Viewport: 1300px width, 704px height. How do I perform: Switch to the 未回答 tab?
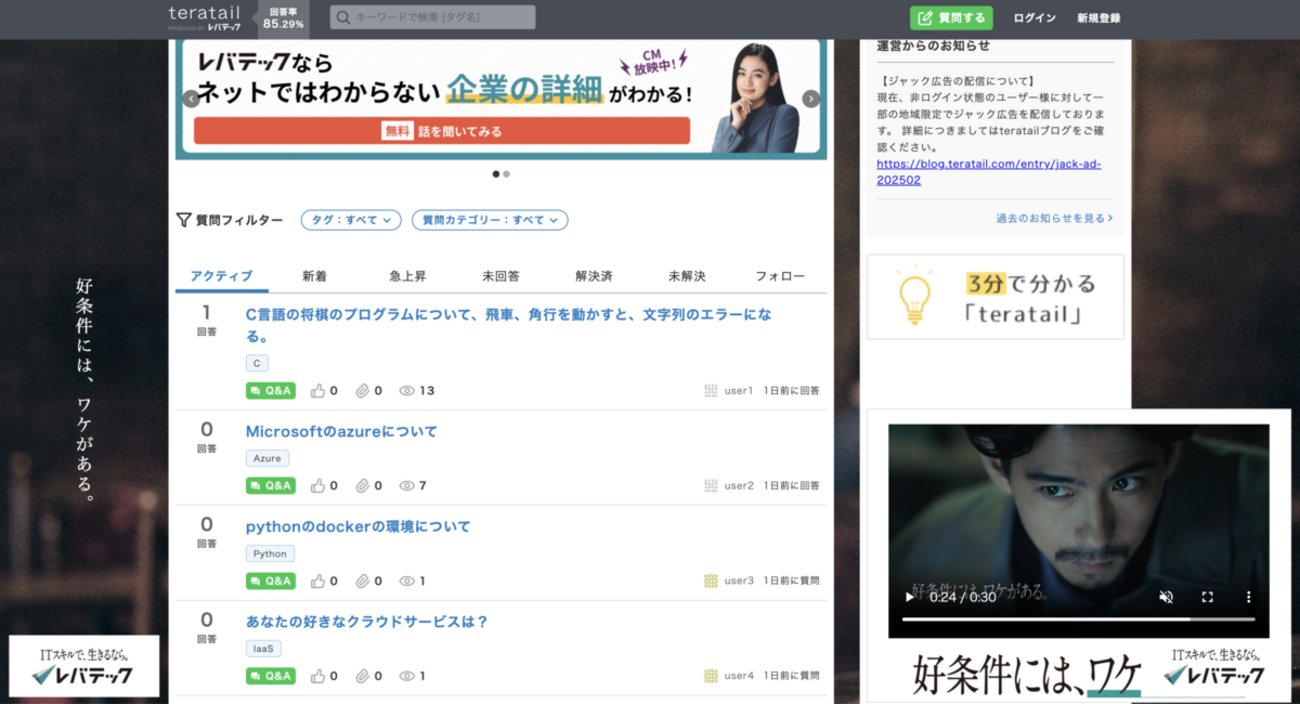501,275
